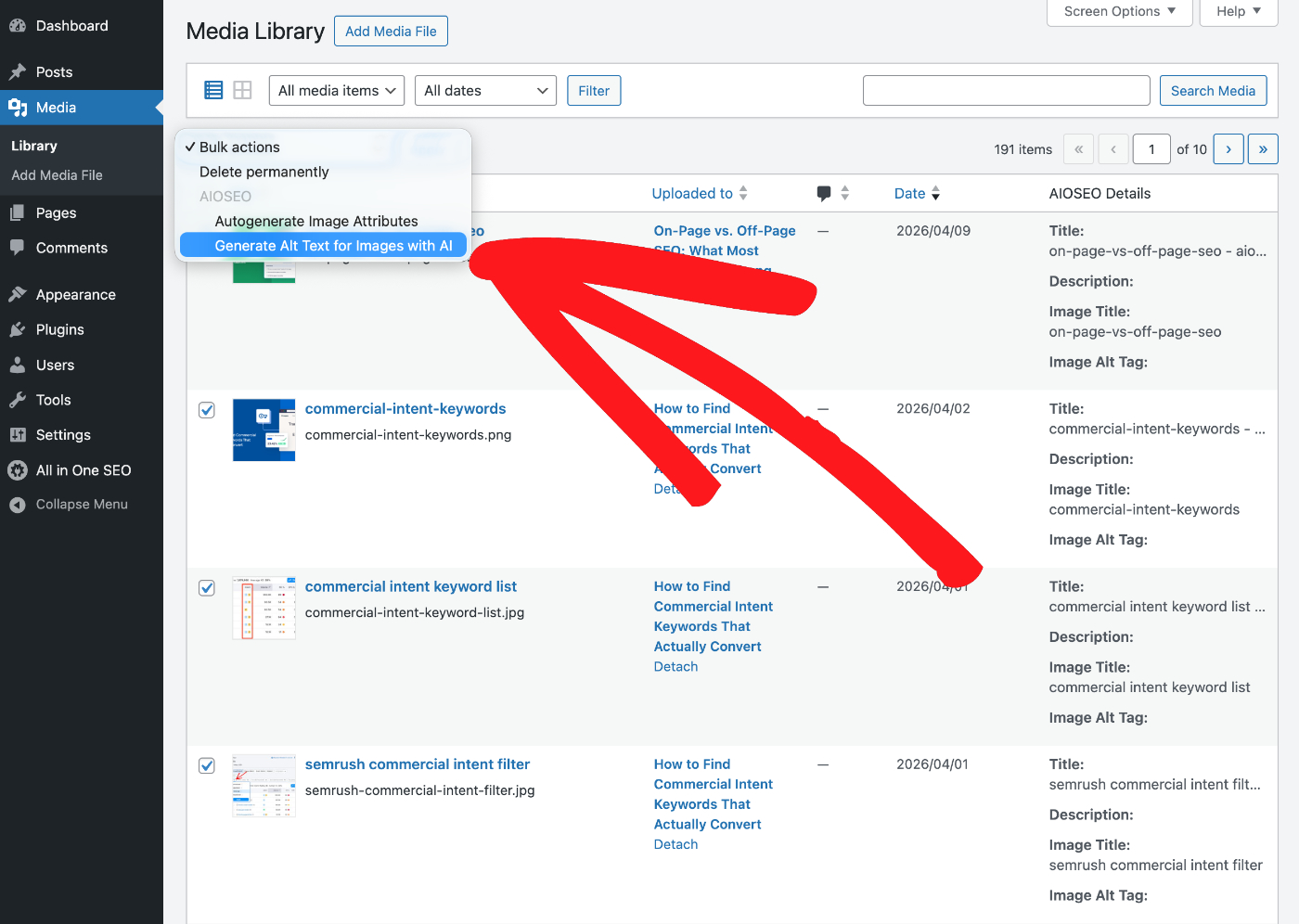Focus the media search text field
The width and height of the screenshot is (1299, 924).
[x=1006, y=91]
